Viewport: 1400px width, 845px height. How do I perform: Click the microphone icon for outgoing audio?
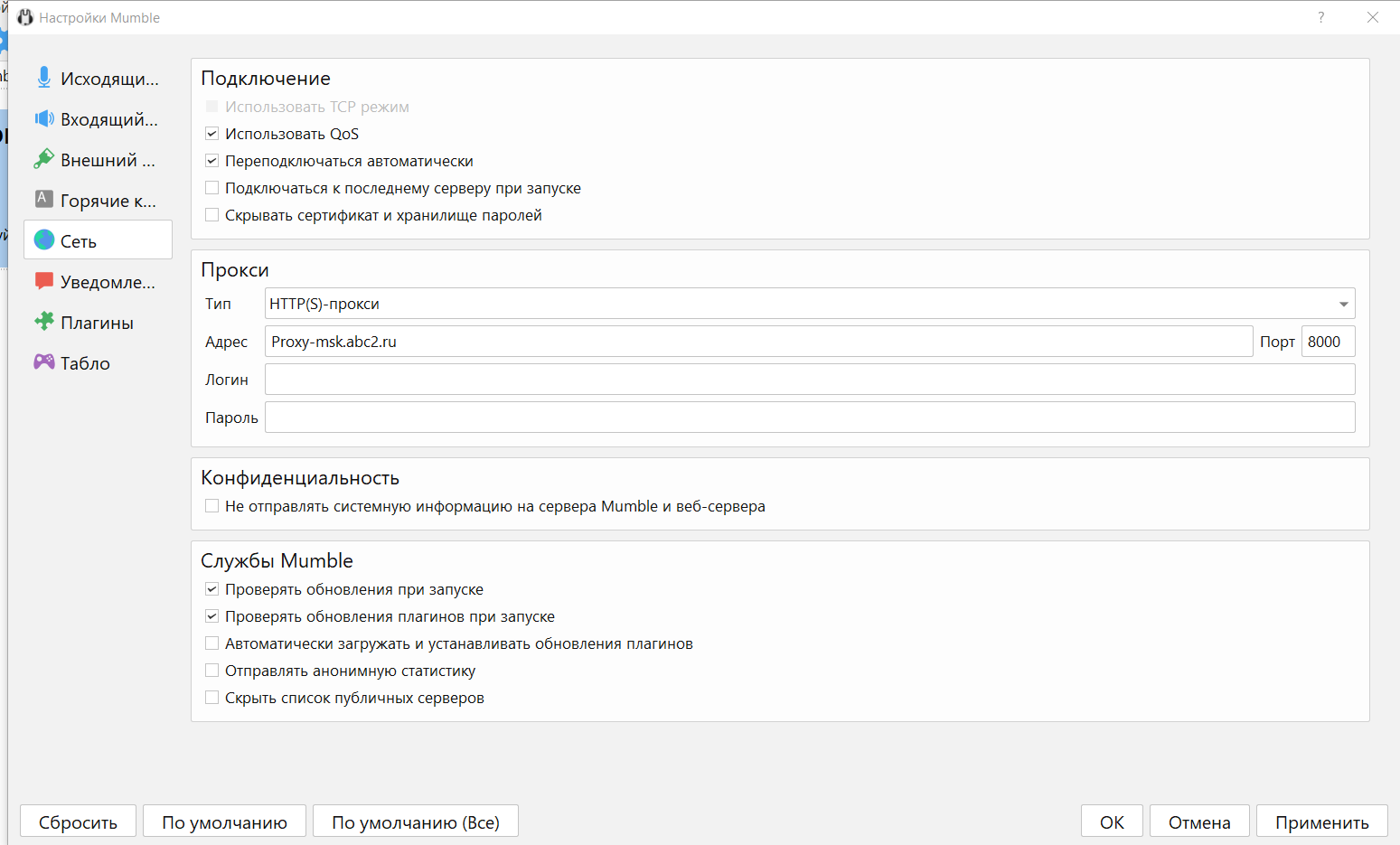point(43,78)
